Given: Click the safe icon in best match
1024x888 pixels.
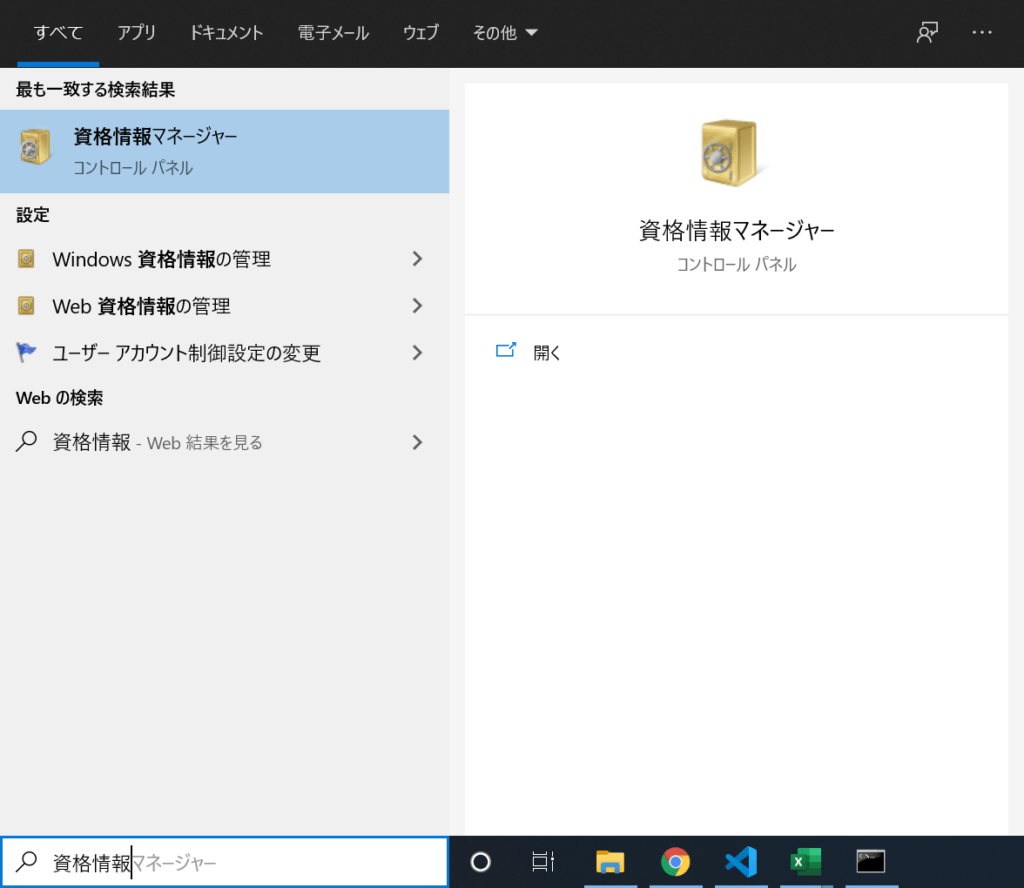Looking at the screenshot, I should click(x=35, y=147).
